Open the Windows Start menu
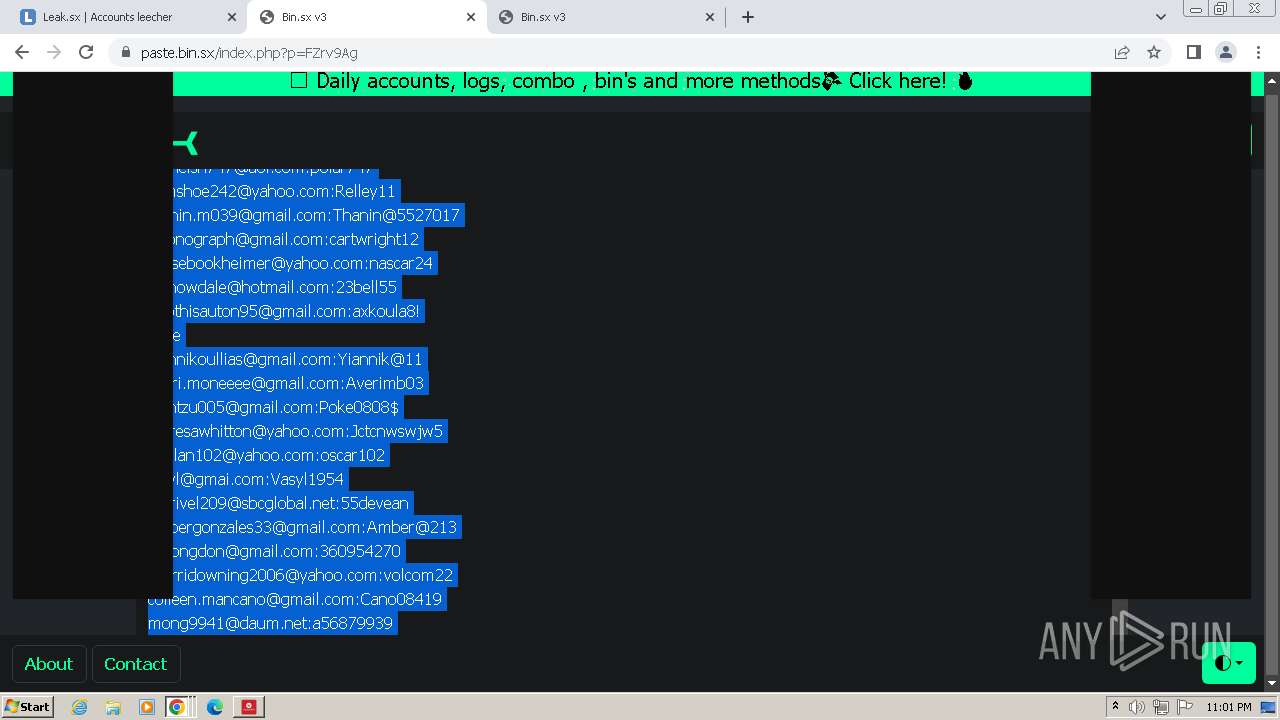This screenshot has width=1280, height=720. 27,706
